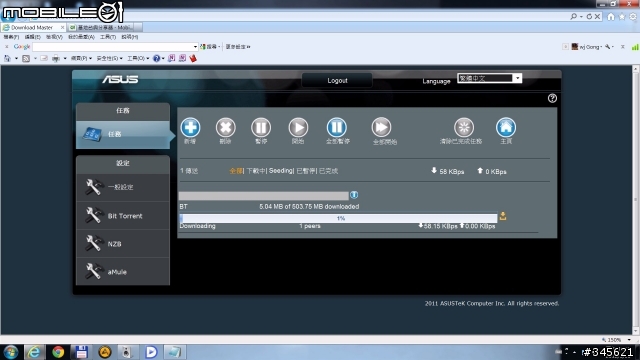Click the Read mail icon in command bar
This screenshot has height=360, width=640.
44,58
